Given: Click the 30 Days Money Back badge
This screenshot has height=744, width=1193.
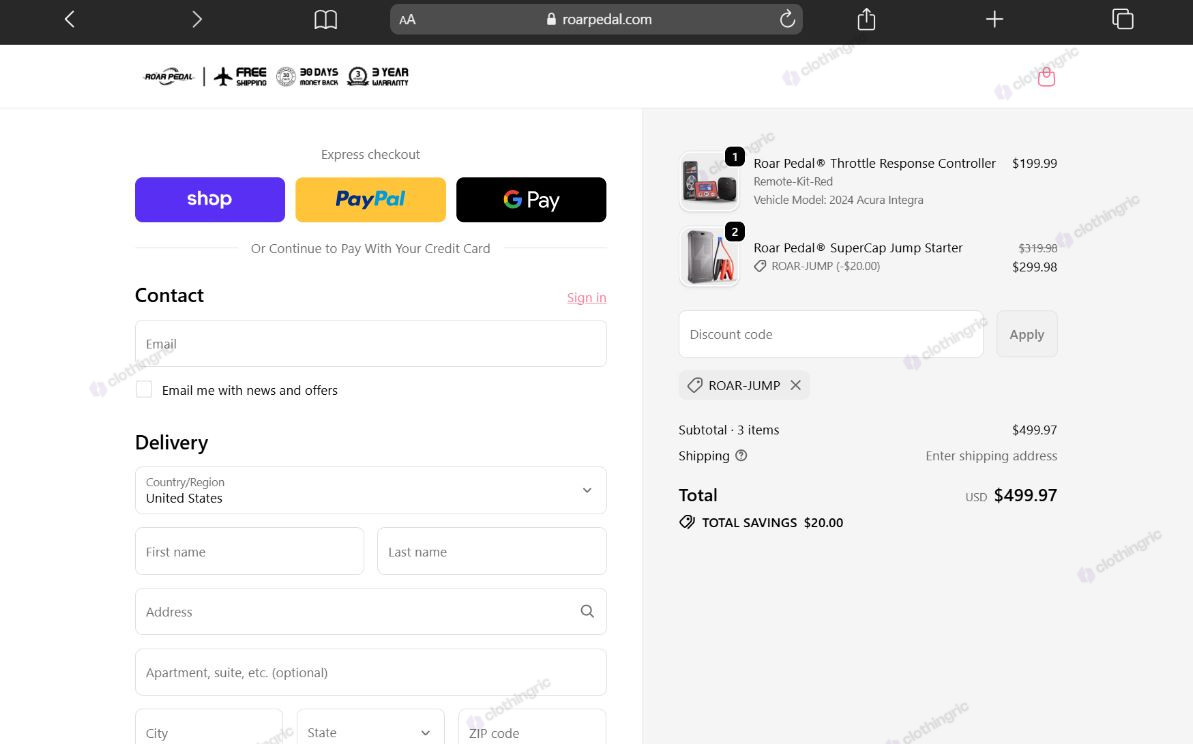Looking at the screenshot, I should click(307, 76).
